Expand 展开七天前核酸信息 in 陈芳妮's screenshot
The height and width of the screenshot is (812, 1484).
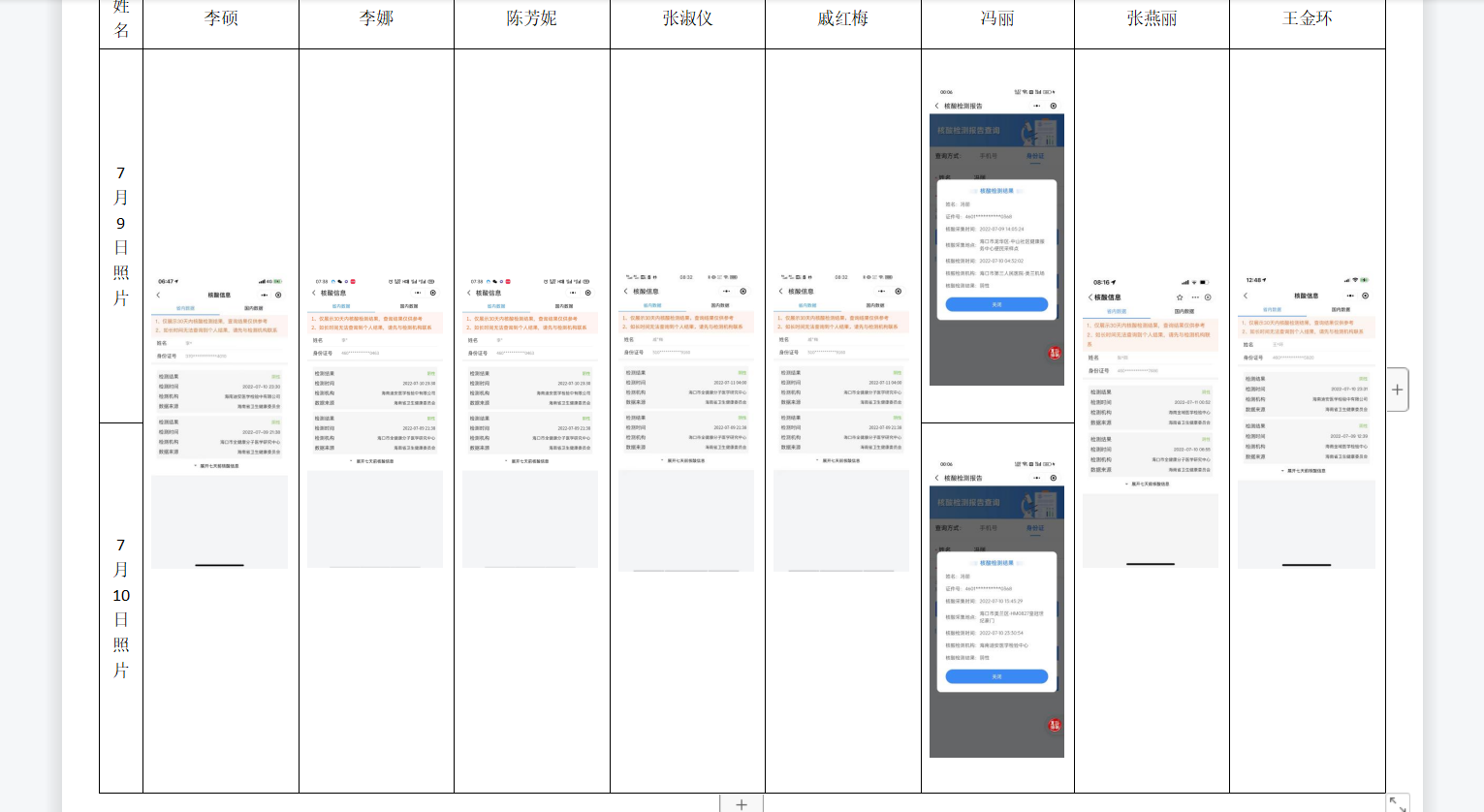point(530,461)
